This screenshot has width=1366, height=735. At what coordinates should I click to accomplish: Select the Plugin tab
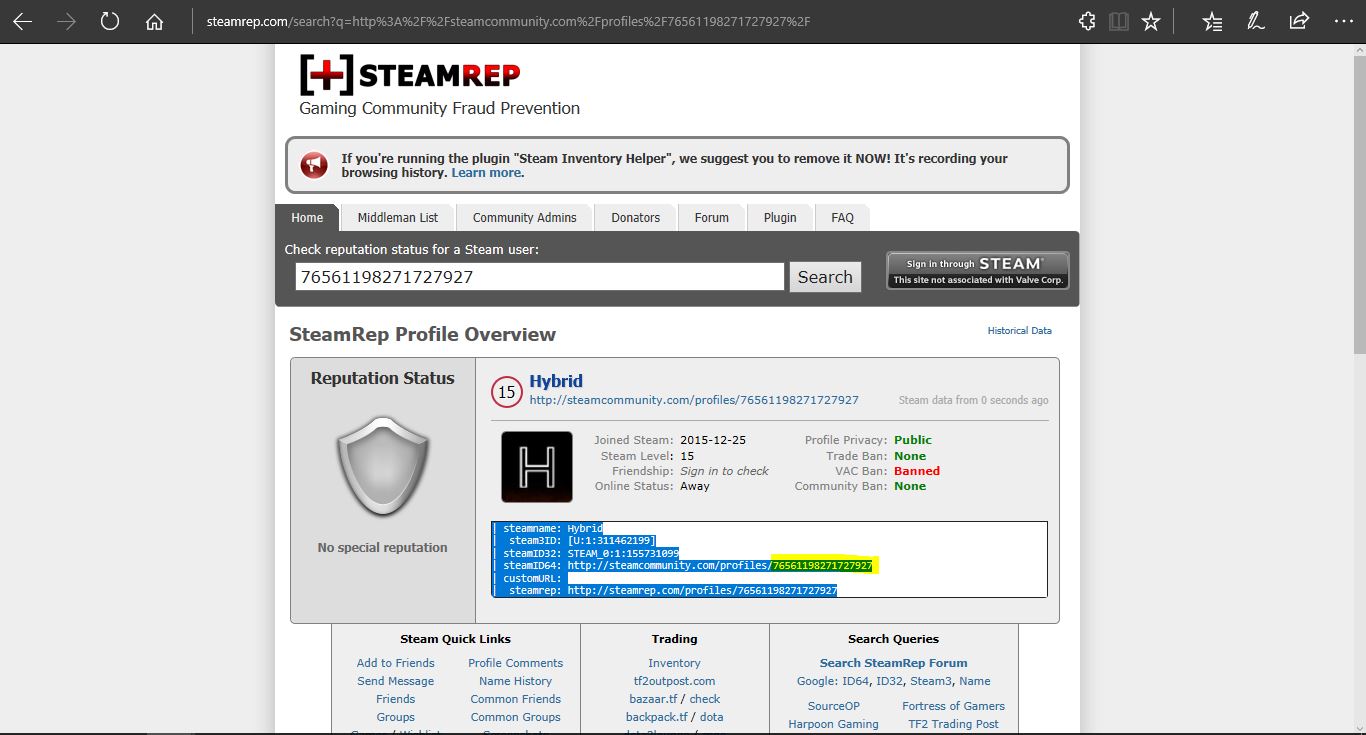click(780, 218)
